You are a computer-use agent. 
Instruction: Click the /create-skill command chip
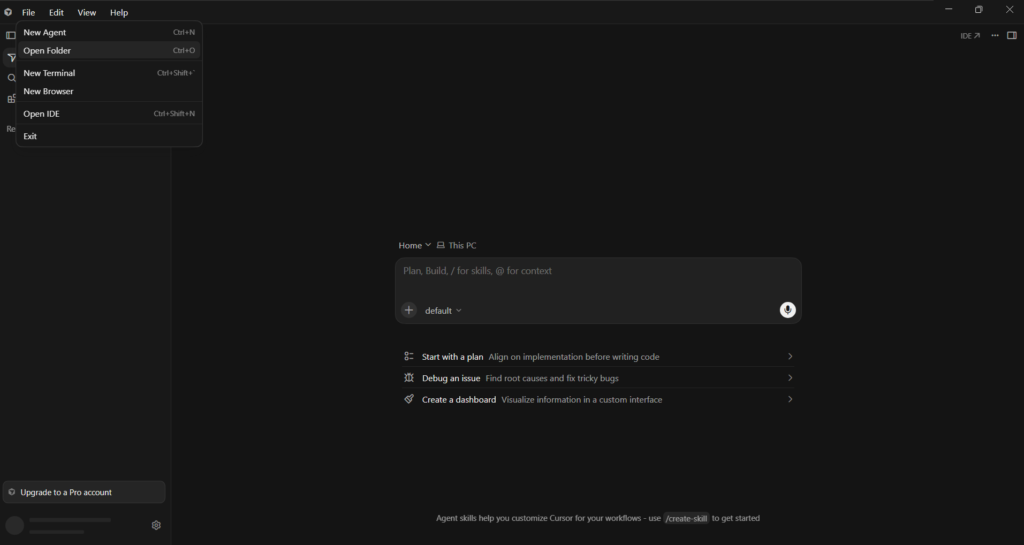click(x=686, y=518)
